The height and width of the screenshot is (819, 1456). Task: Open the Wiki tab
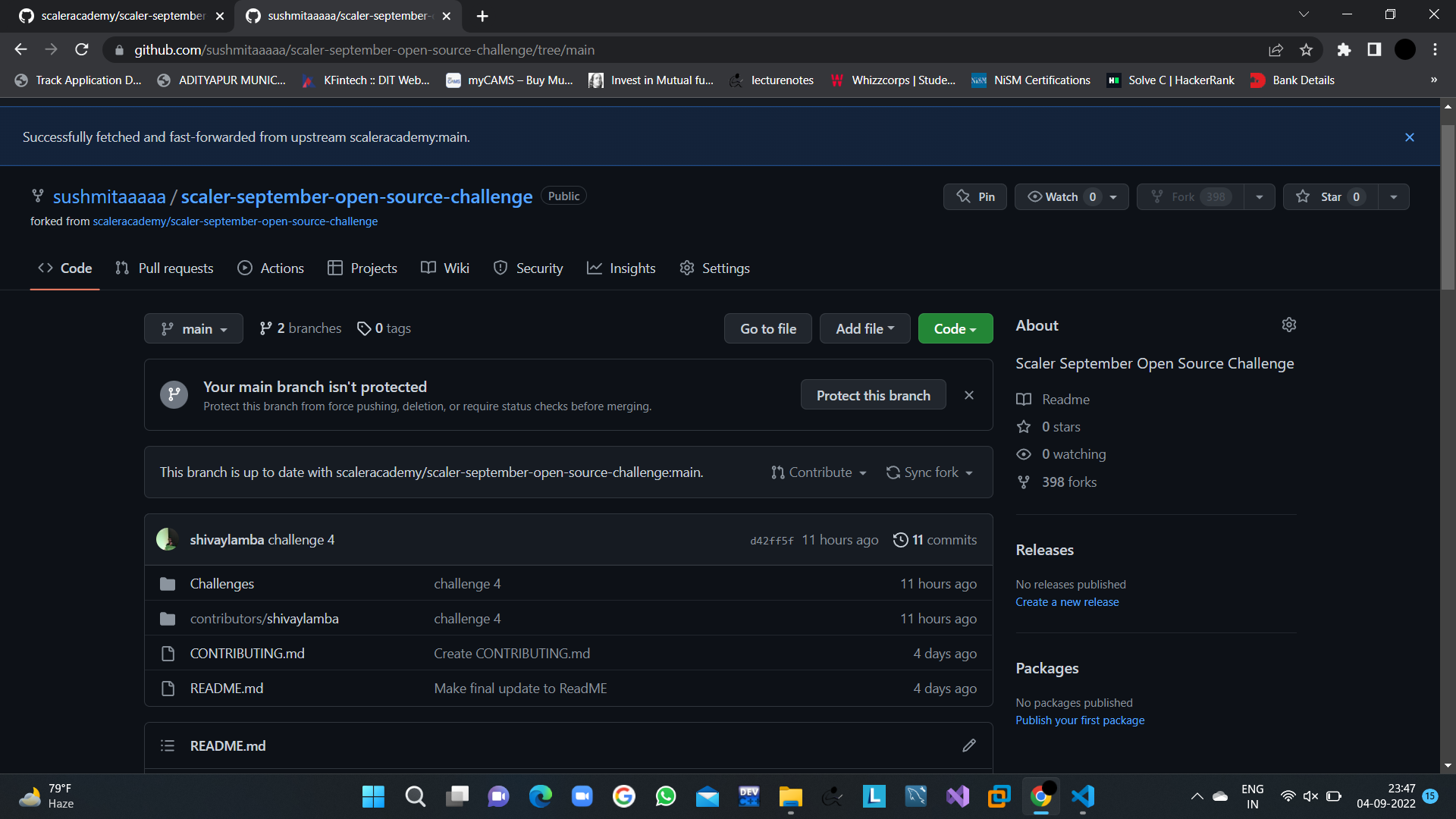[444, 268]
